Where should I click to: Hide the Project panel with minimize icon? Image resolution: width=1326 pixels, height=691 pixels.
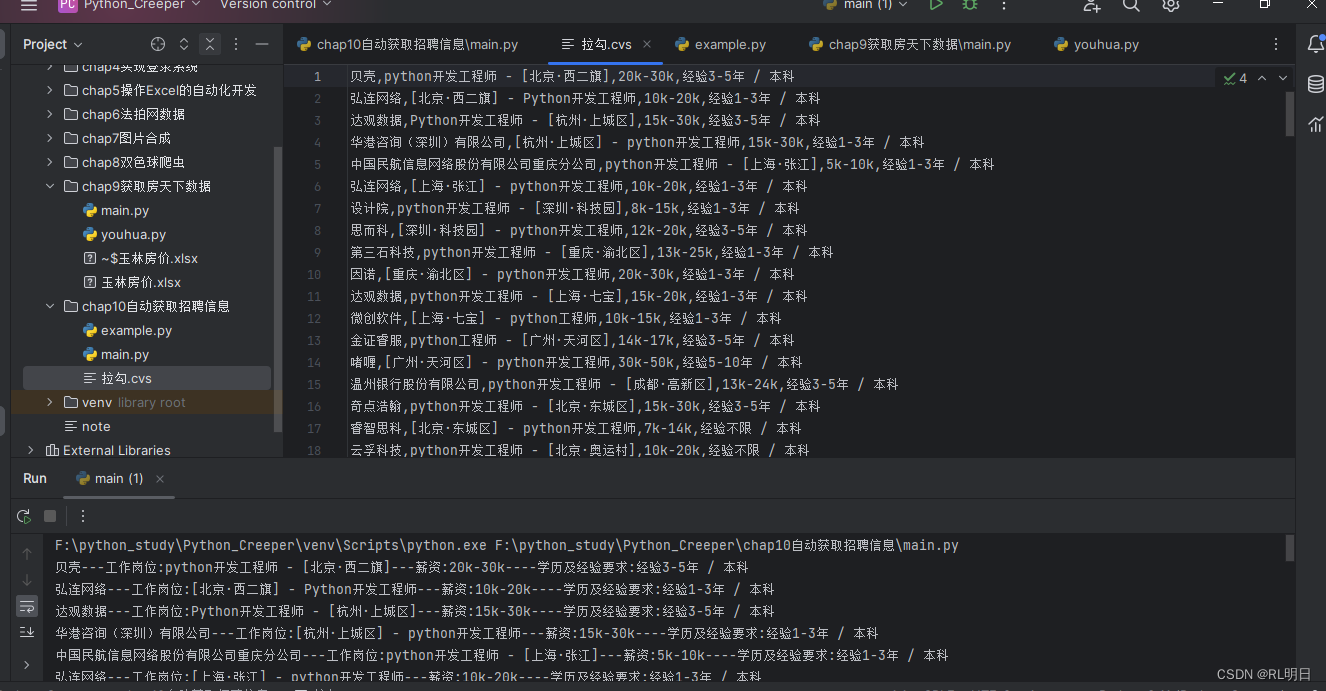pyautogui.click(x=262, y=44)
